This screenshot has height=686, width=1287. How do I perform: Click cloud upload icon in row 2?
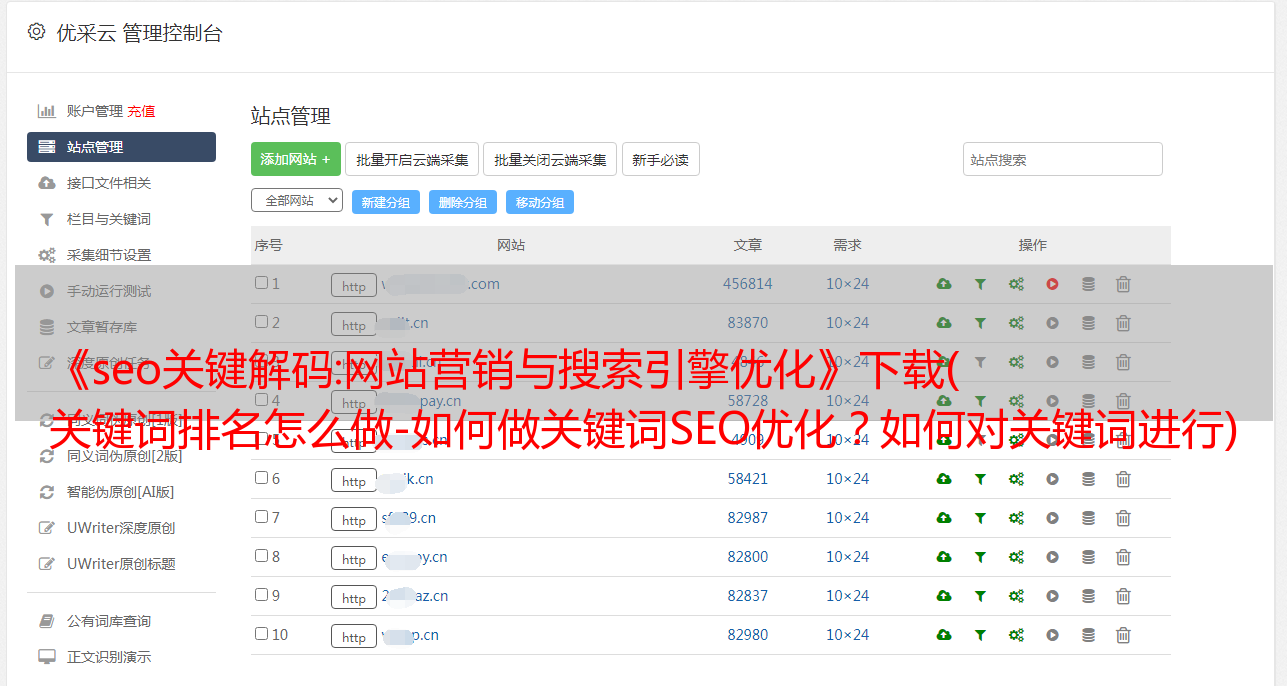pyautogui.click(x=944, y=323)
